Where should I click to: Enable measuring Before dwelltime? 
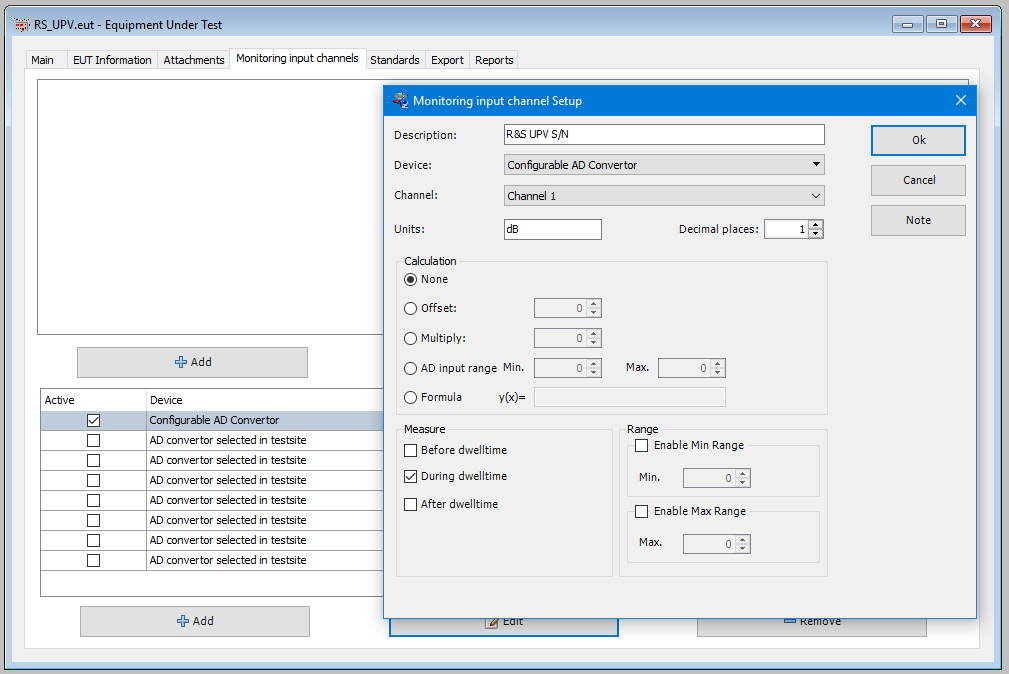tap(410, 450)
